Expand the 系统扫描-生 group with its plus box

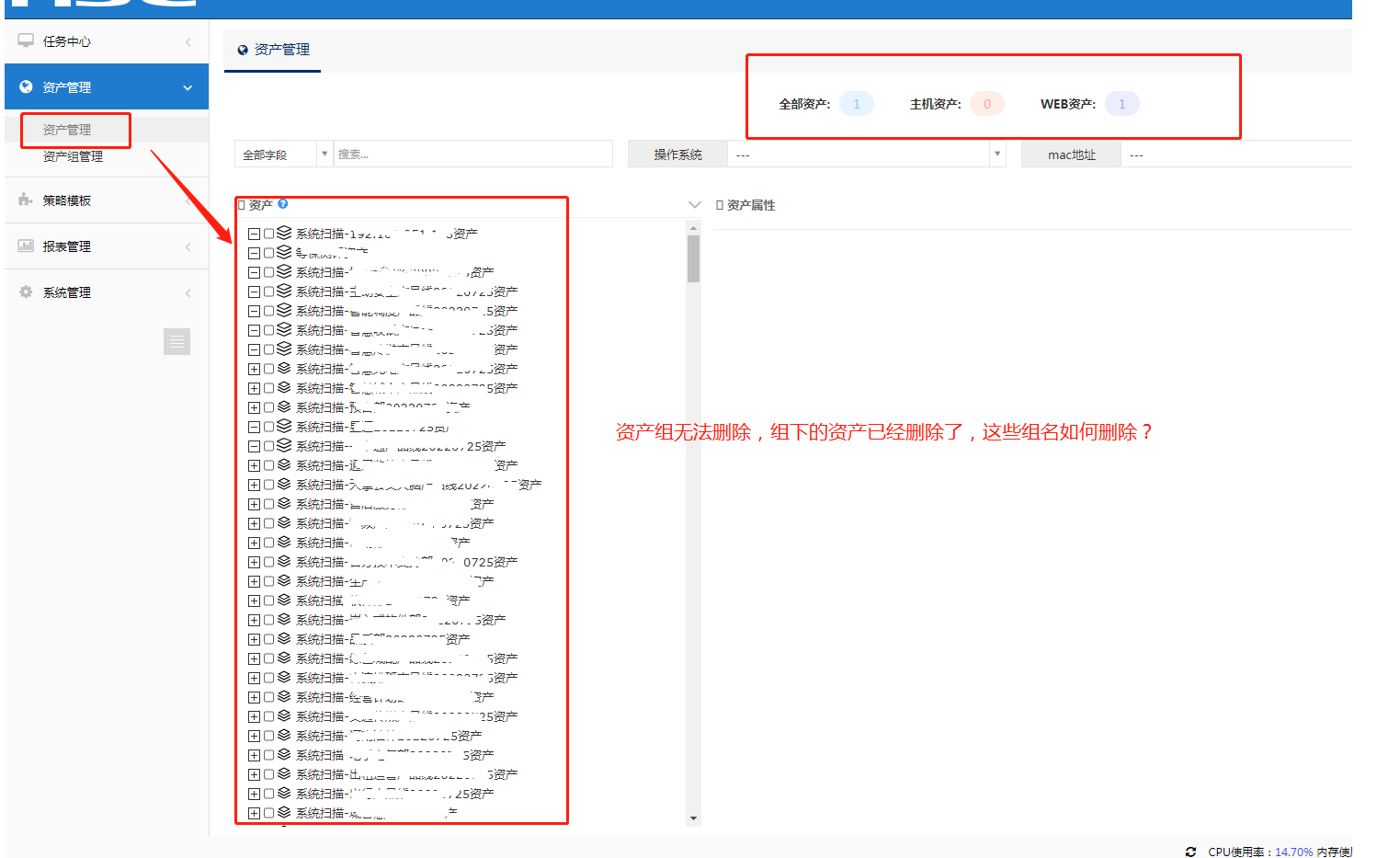(254, 581)
